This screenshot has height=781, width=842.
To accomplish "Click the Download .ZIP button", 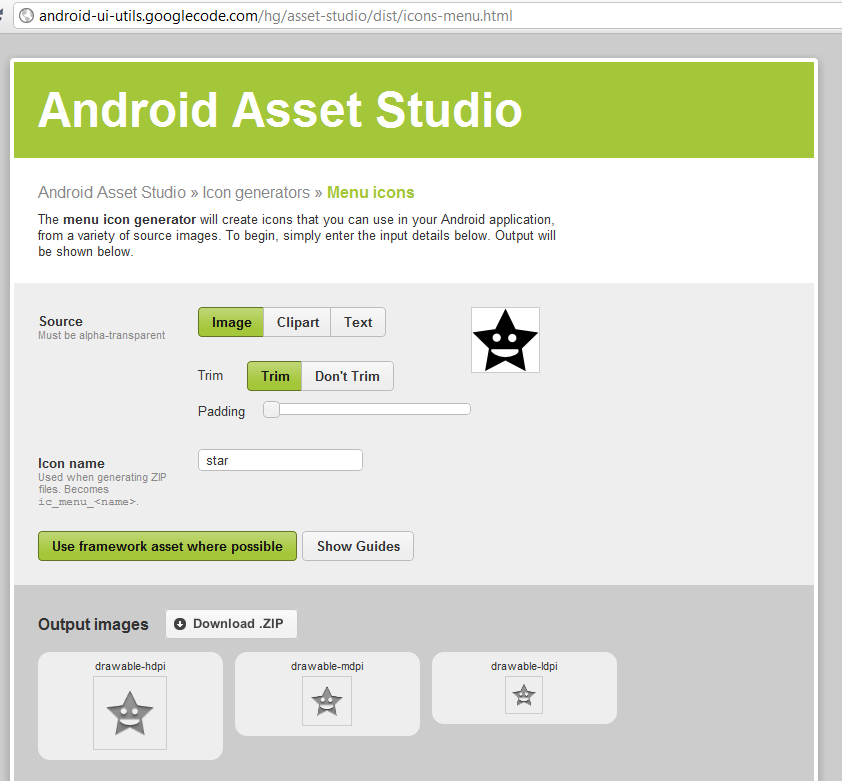I will click(x=231, y=623).
